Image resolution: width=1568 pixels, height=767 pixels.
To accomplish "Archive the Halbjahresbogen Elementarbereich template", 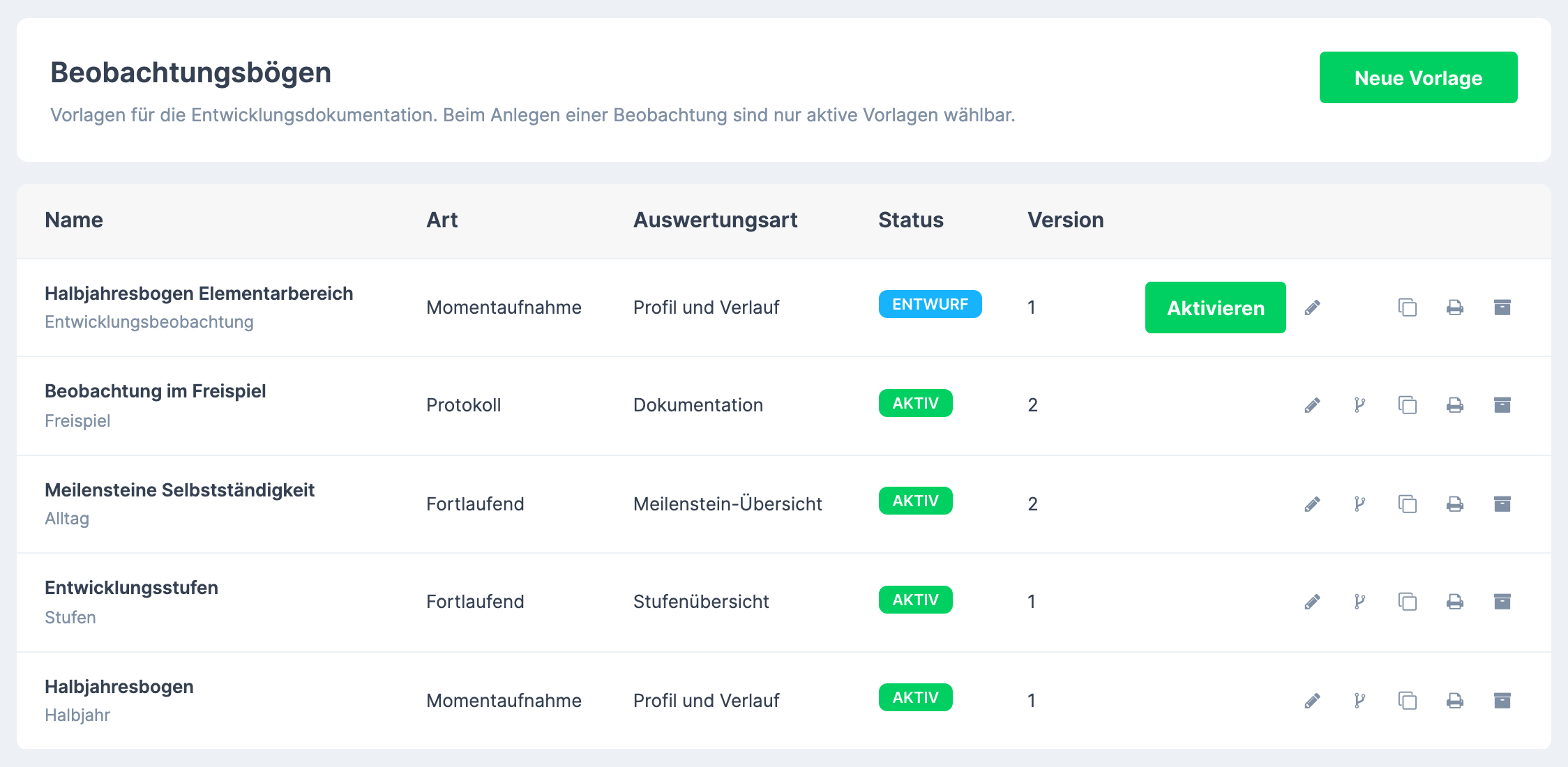I will (1502, 307).
